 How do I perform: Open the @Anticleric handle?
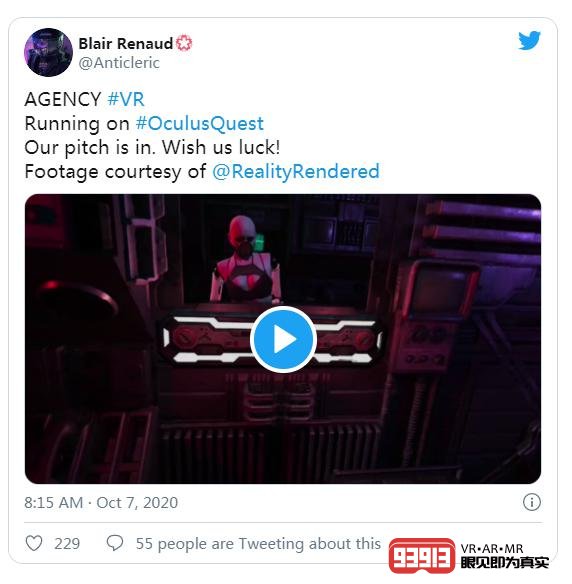pos(119,63)
